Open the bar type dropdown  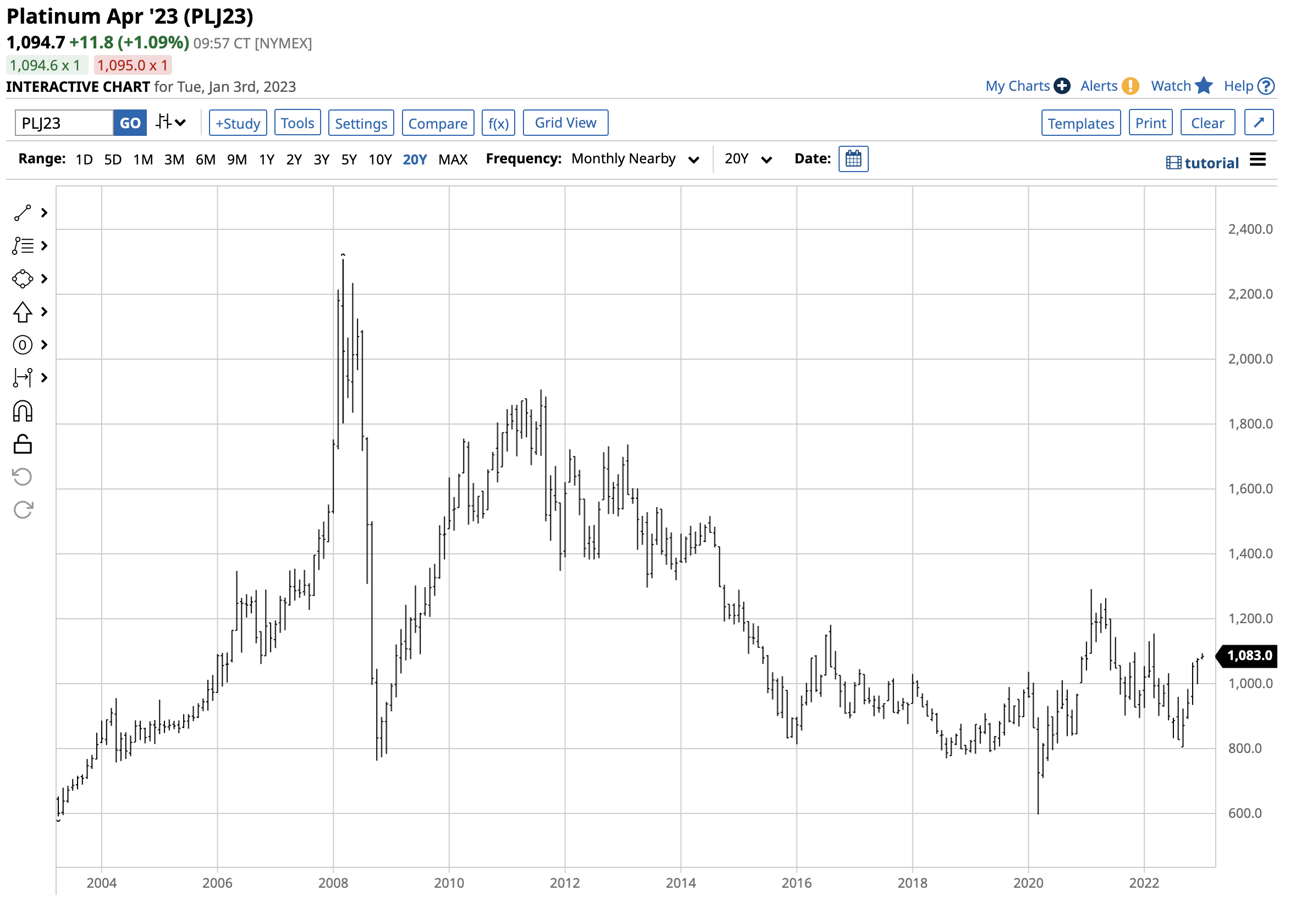(171, 123)
